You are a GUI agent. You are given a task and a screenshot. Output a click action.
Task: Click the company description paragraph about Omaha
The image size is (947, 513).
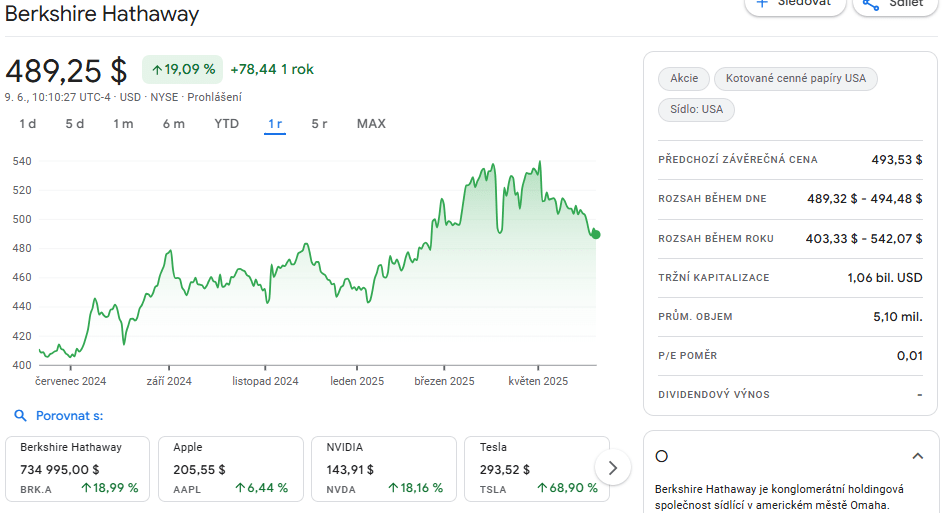(779, 497)
